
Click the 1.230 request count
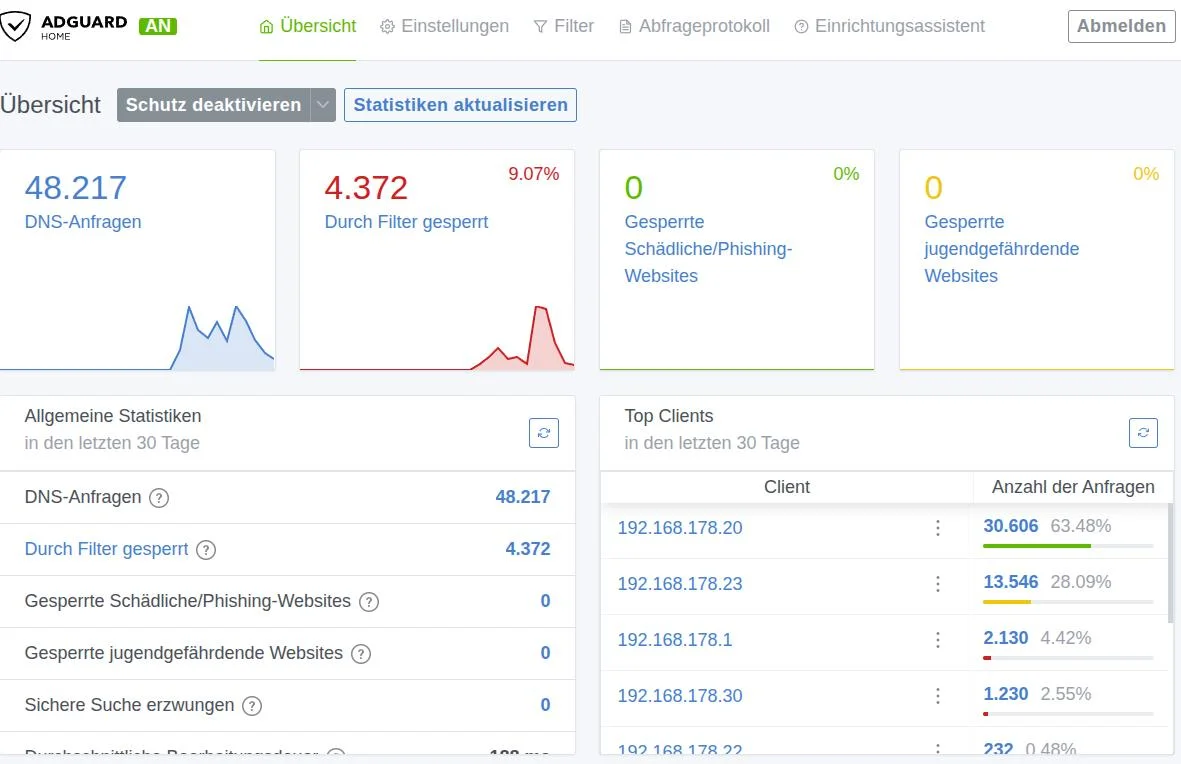click(x=1006, y=693)
